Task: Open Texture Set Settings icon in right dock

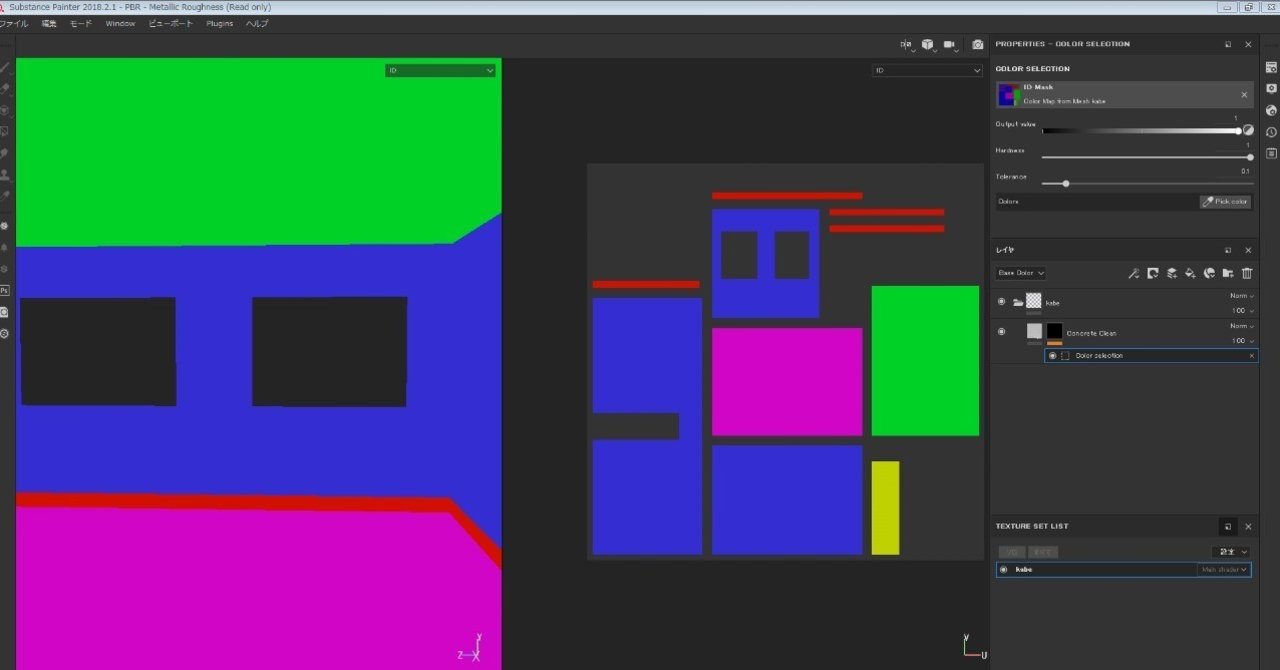Action: tap(1271, 67)
